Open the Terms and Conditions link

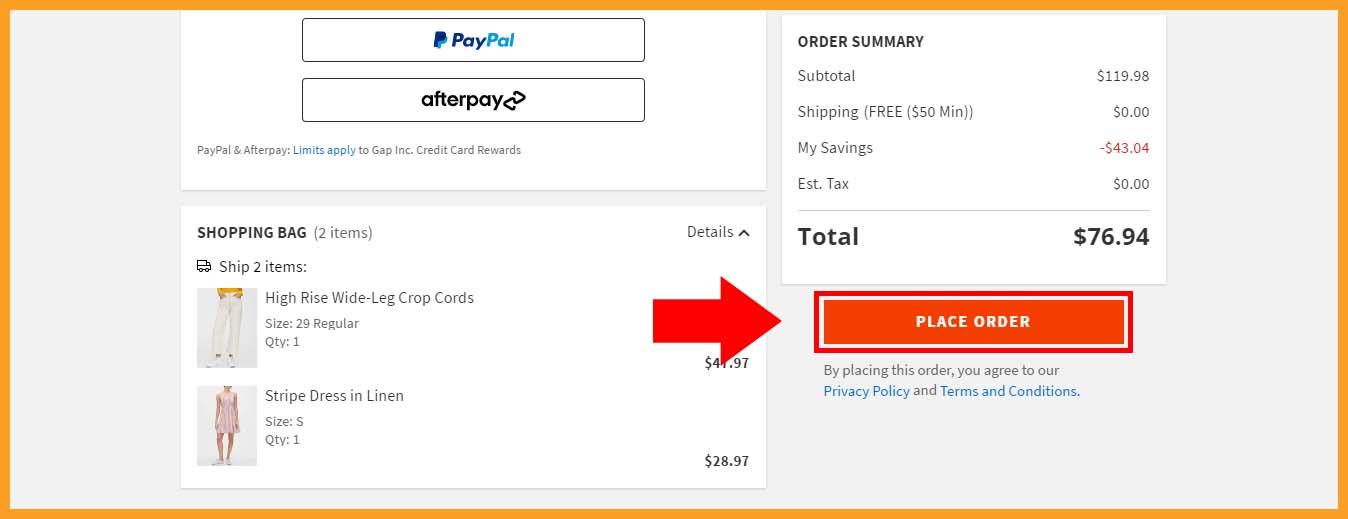[x=1009, y=391]
